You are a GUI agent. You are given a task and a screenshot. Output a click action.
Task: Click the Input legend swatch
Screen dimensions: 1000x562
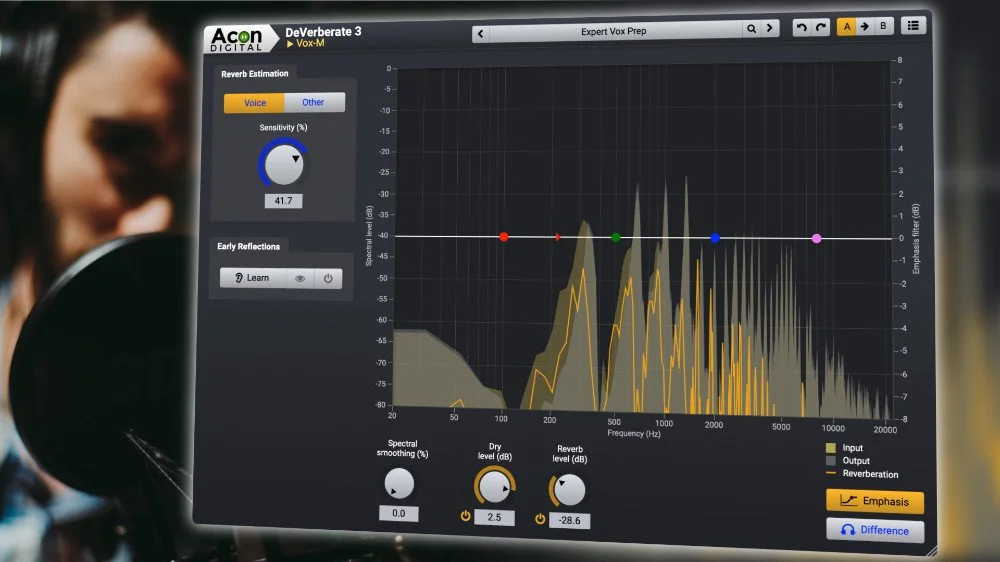pos(830,448)
